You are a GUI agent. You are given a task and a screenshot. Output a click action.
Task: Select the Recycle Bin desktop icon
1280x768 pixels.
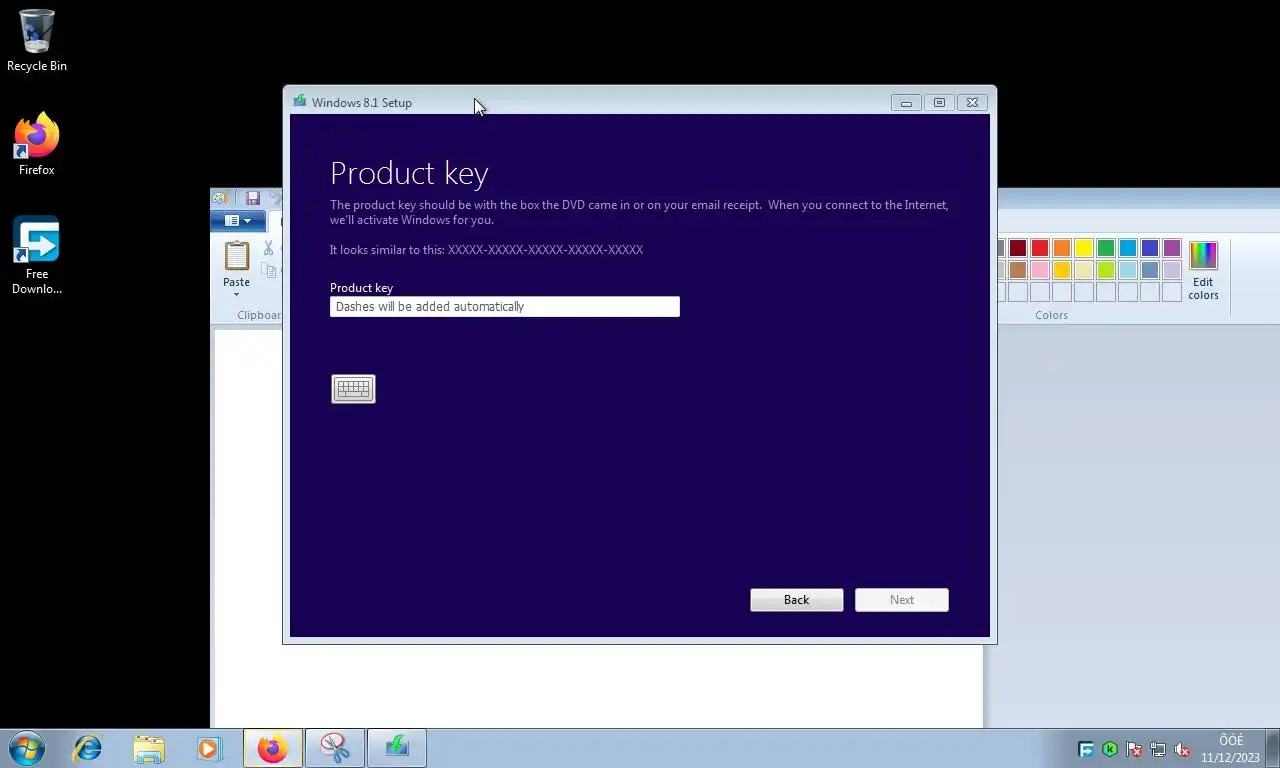37,41
